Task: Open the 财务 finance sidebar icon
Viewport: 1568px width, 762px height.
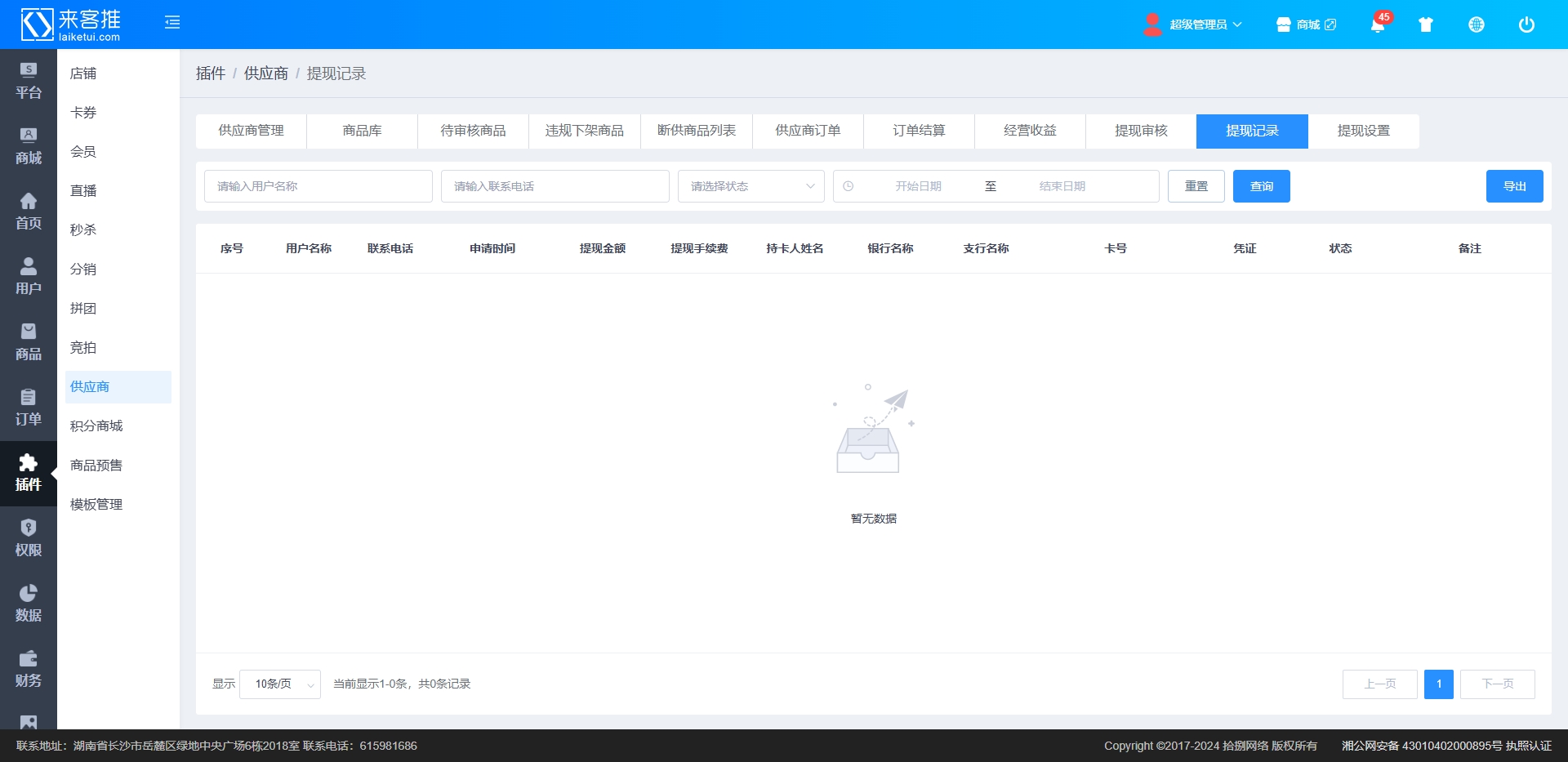Action: point(29,669)
